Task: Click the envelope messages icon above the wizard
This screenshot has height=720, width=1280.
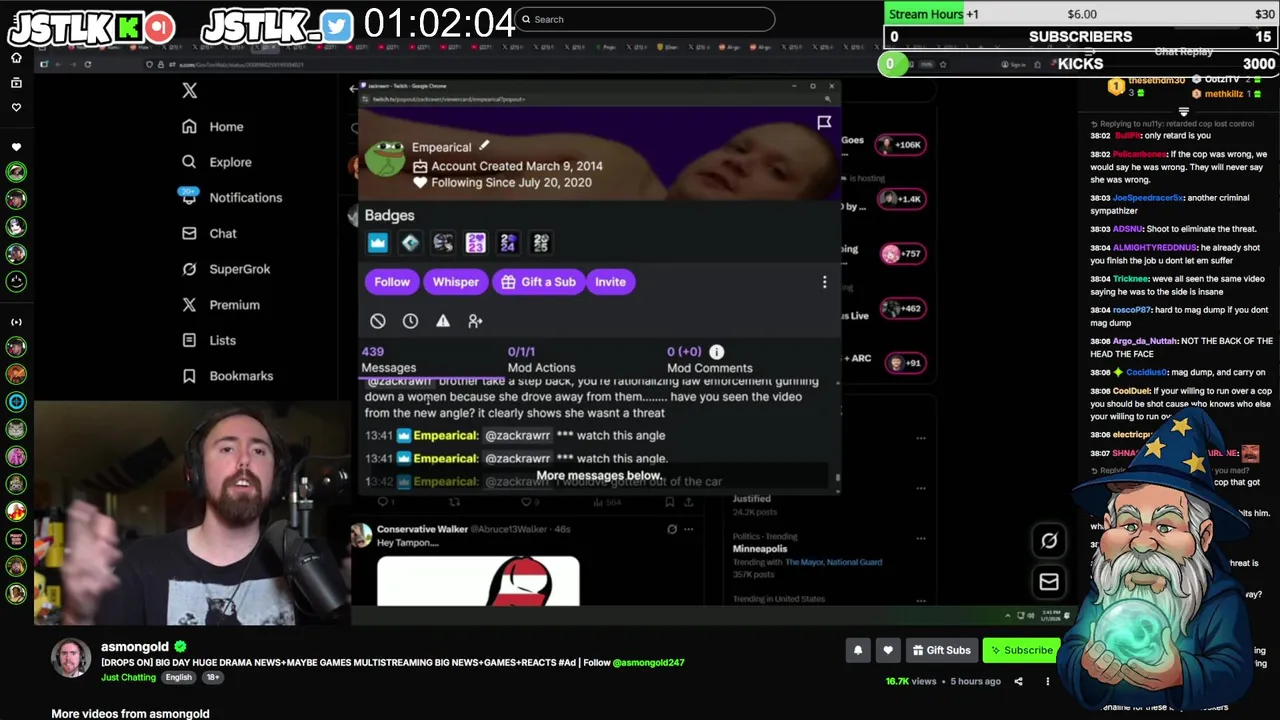Action: 1049,581
